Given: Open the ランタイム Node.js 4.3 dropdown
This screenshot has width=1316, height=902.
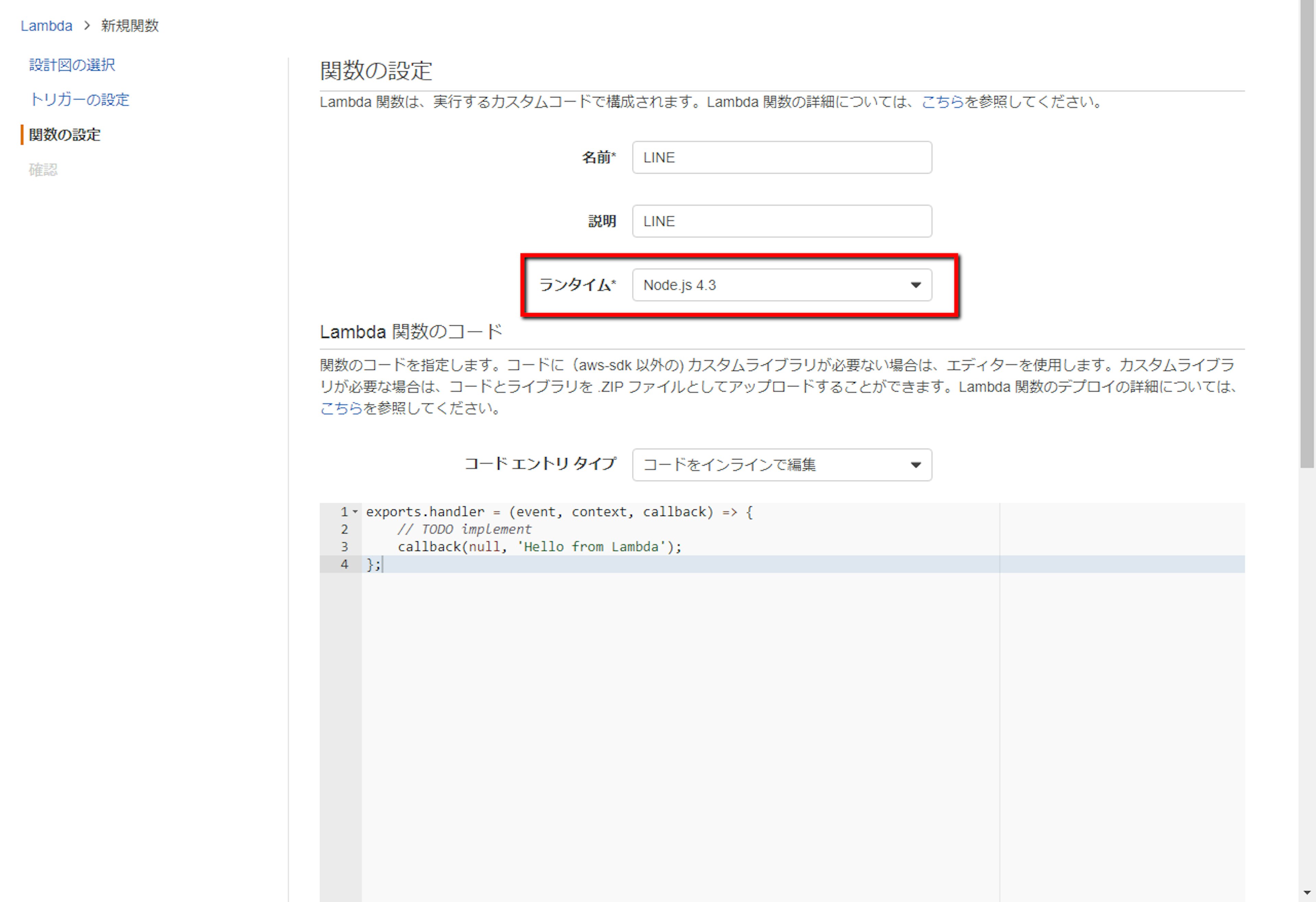Looking at the screenshot, I should click(770, 285).
